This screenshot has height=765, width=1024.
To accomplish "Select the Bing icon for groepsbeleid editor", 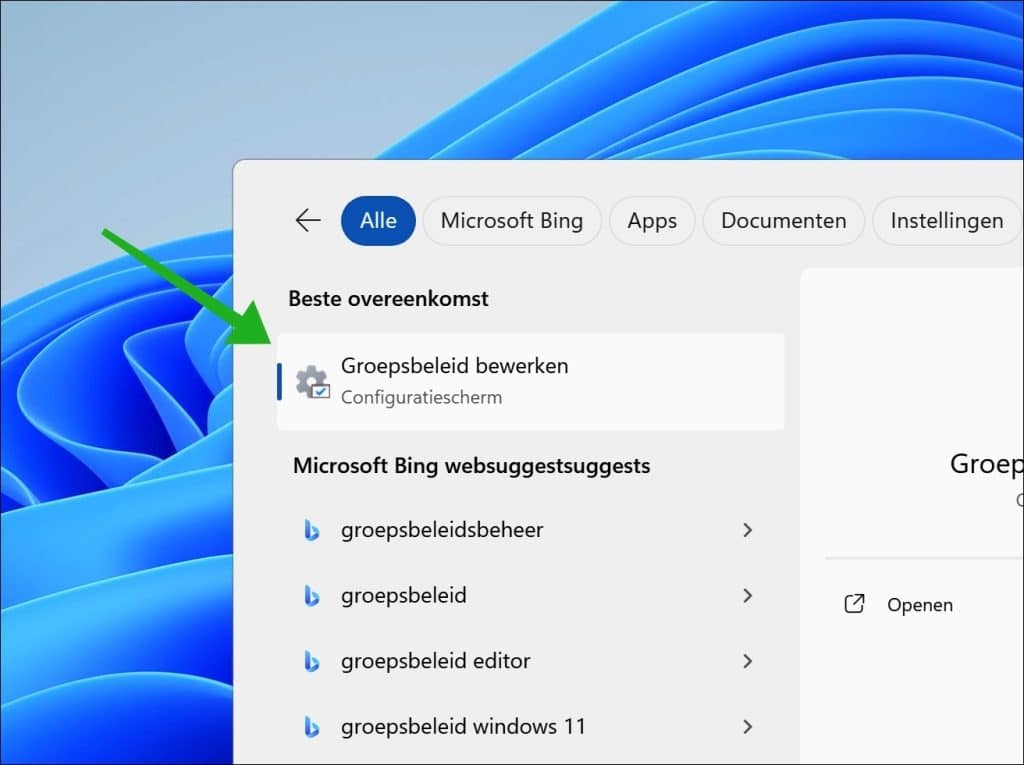I will 312,661.
